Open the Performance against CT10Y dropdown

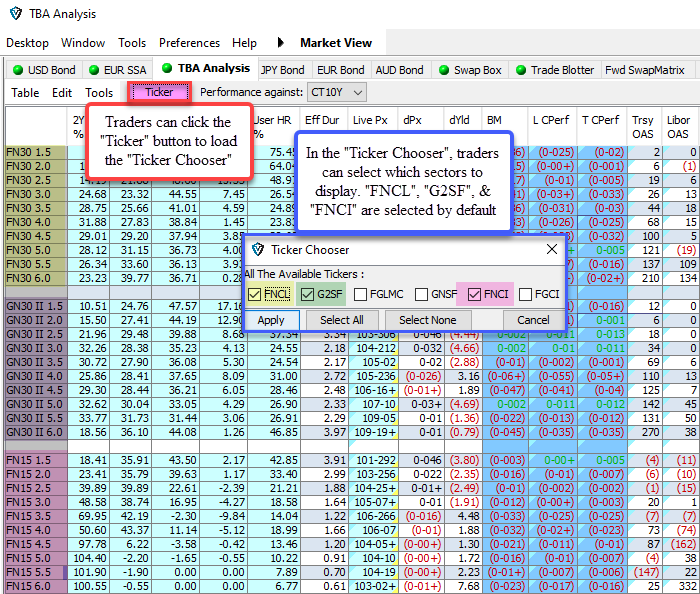click(337, 92)
